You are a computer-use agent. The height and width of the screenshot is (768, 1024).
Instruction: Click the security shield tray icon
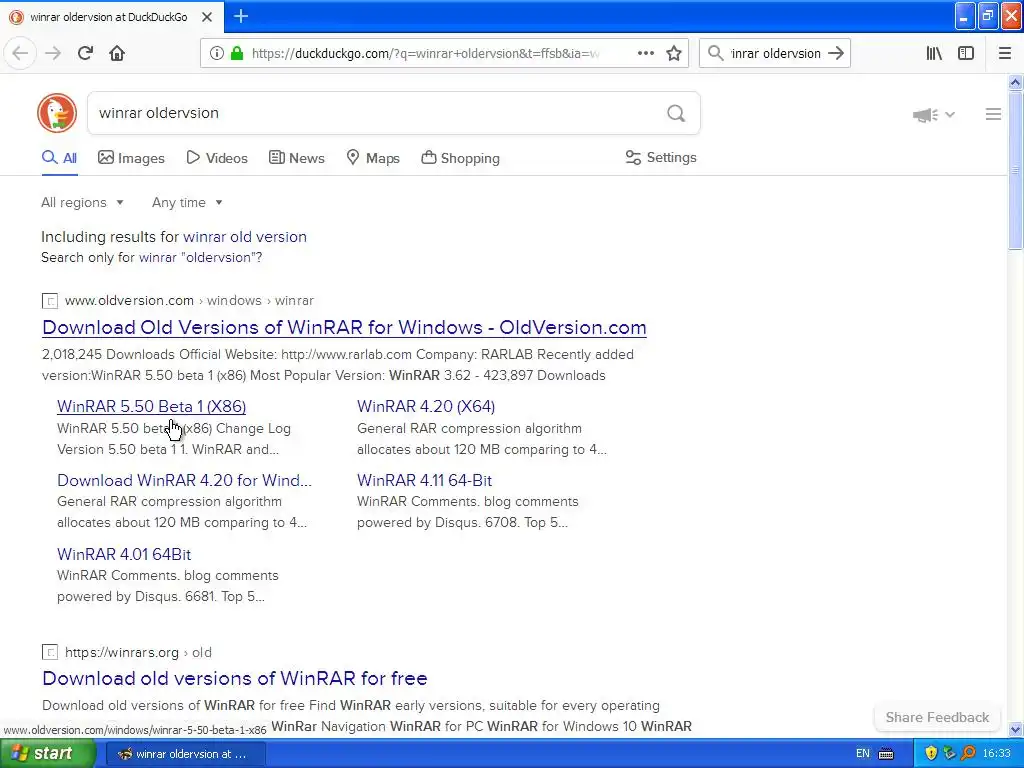pos(931,754)
